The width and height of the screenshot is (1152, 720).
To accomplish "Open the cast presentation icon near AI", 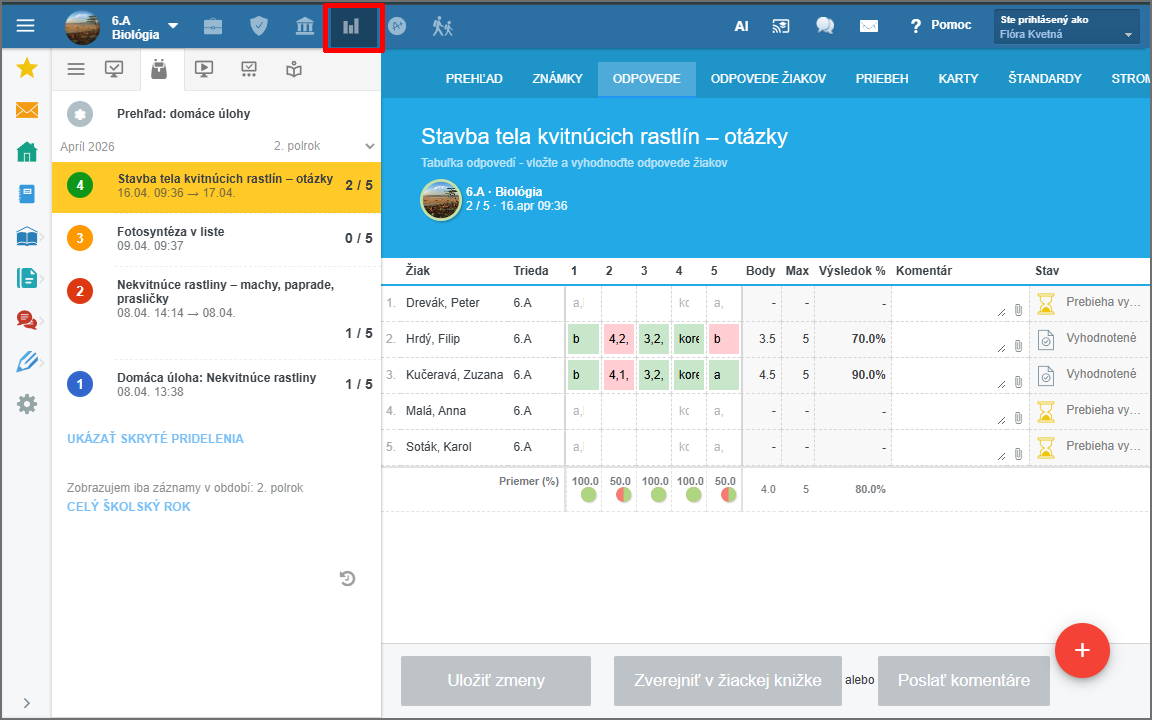I will [x=782, y=27].
